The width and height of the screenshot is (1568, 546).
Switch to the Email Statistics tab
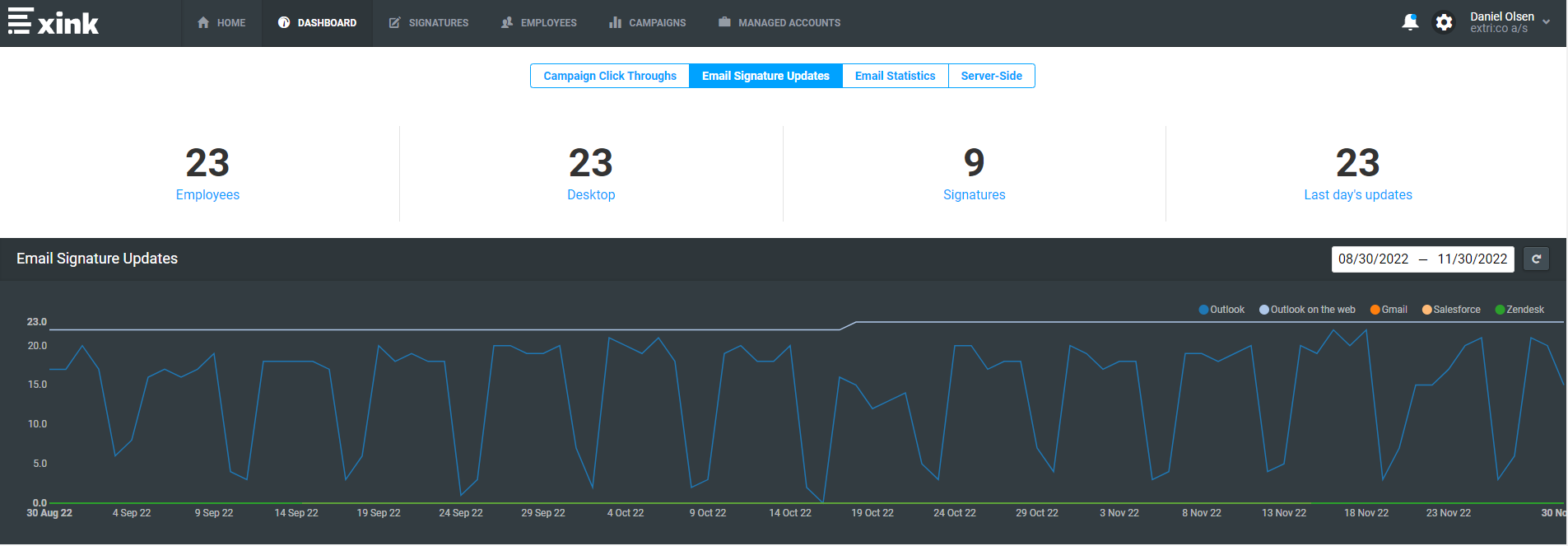[895, 76]
